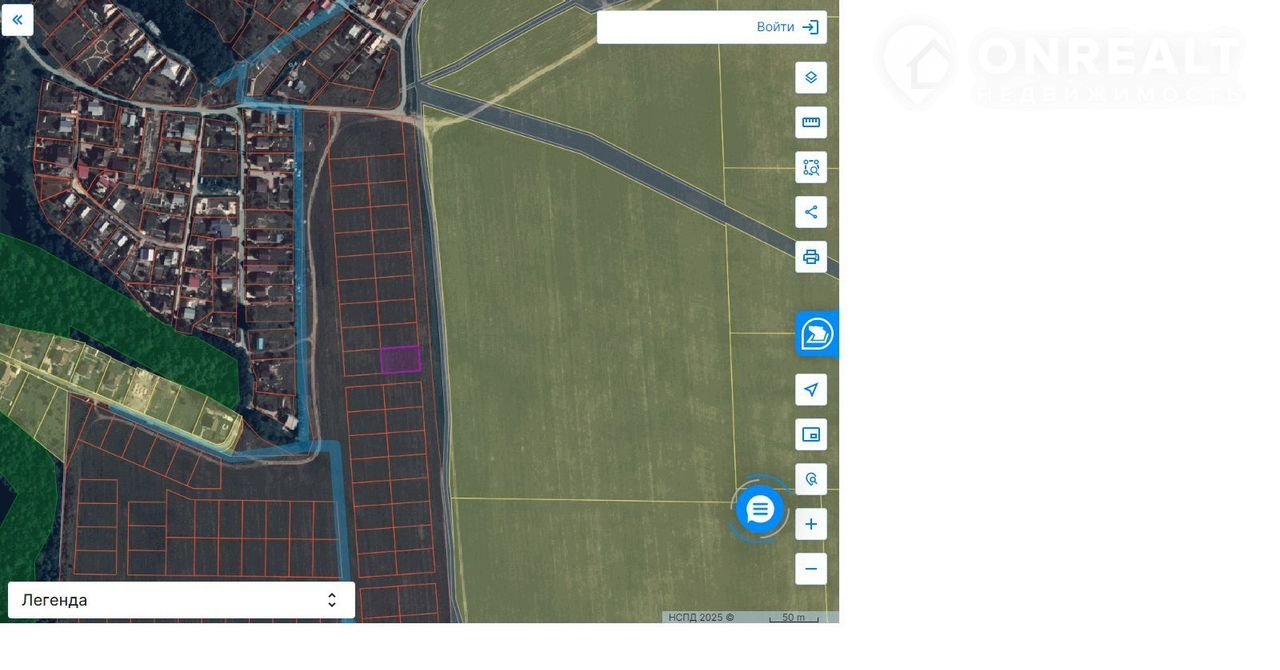Zoom out with the minus button
Screen dimensions: 1280x670
(811, 569)
